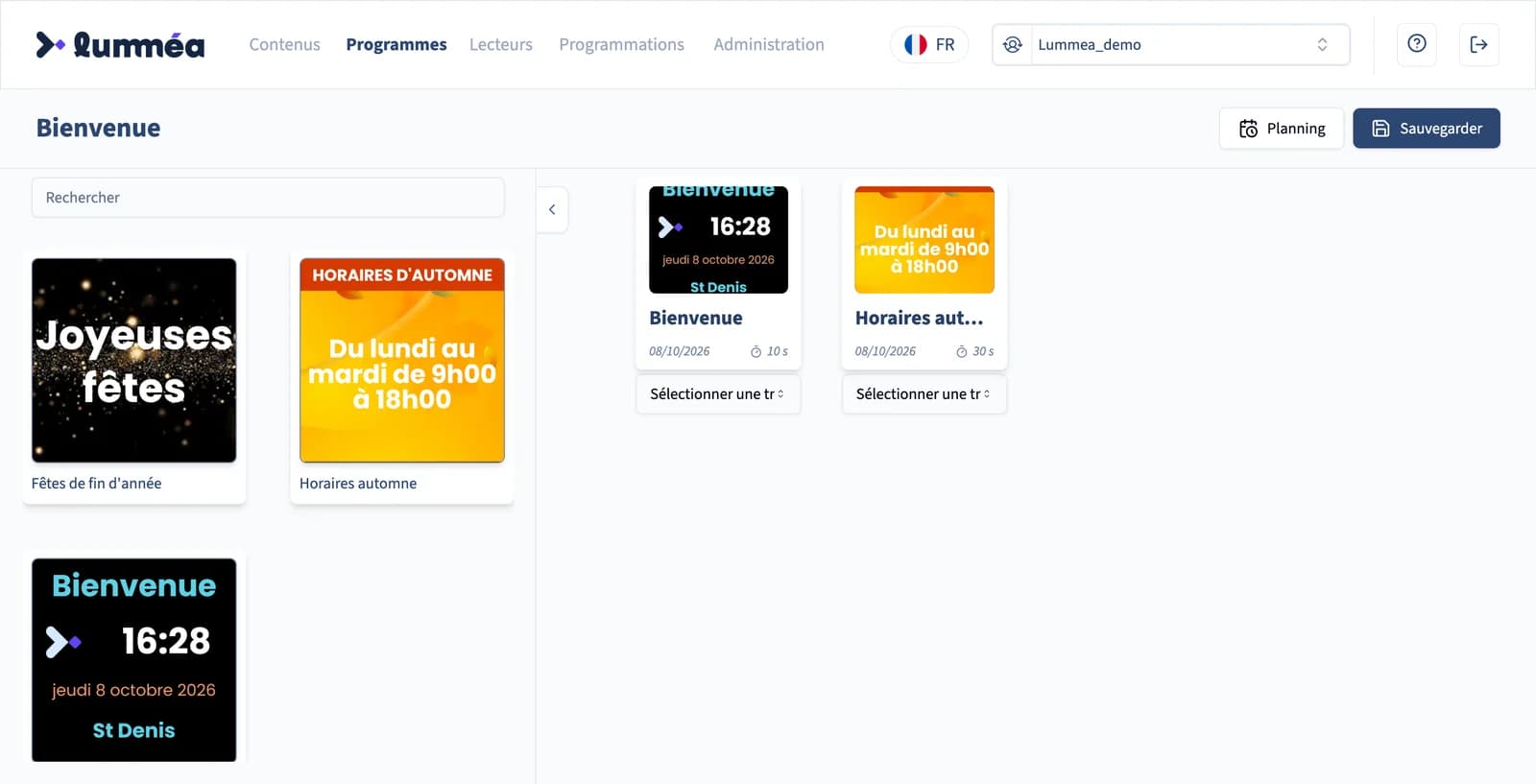Screen dimensions: 1536x784
Task: Open the Lummea_demo account dropdown
Action: [1171, 44]
